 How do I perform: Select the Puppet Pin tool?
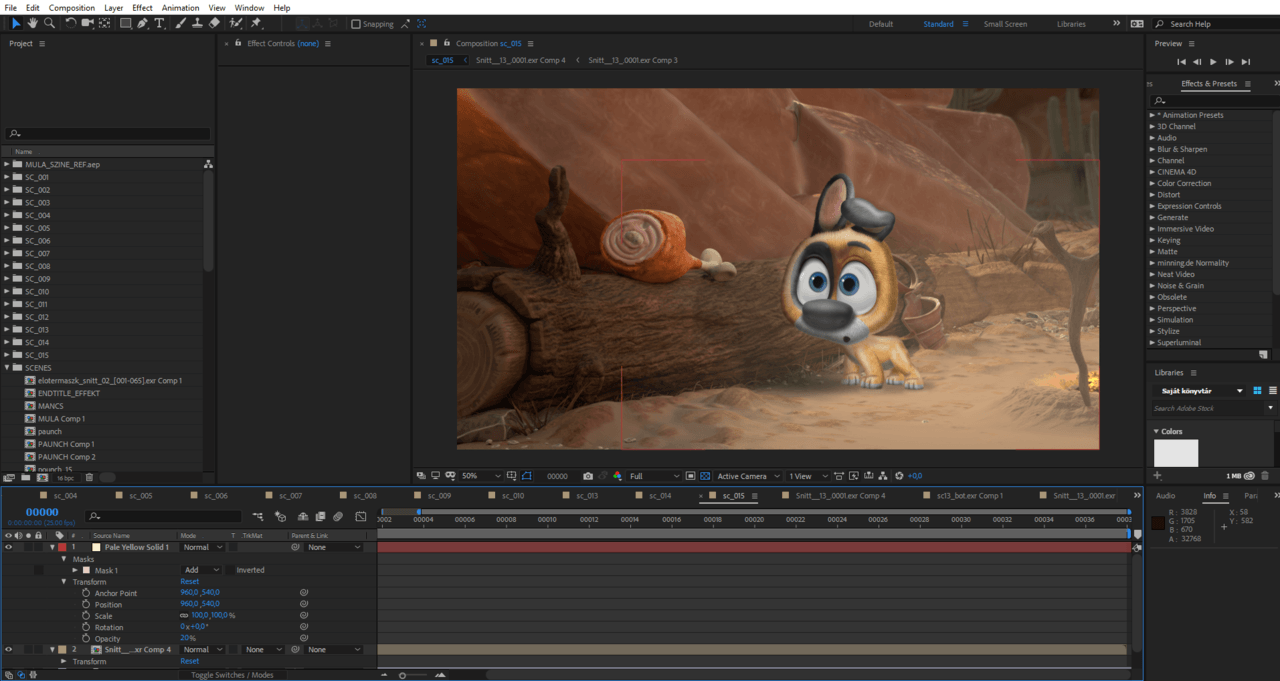[x=256, y=23]
